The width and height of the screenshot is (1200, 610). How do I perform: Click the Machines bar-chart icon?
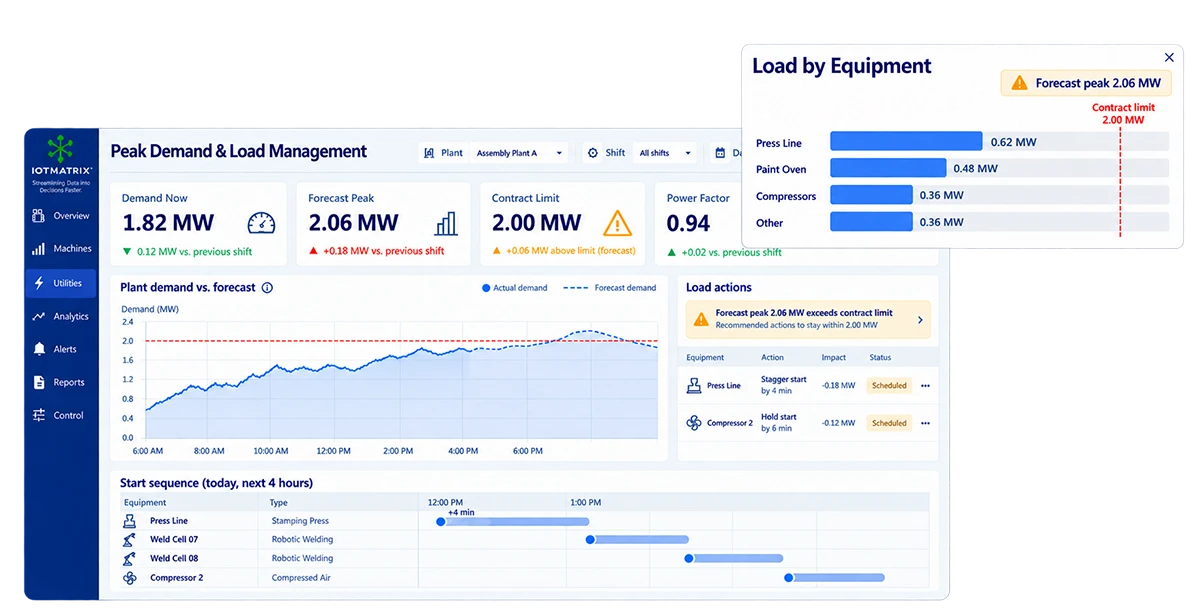coord(39,249)
